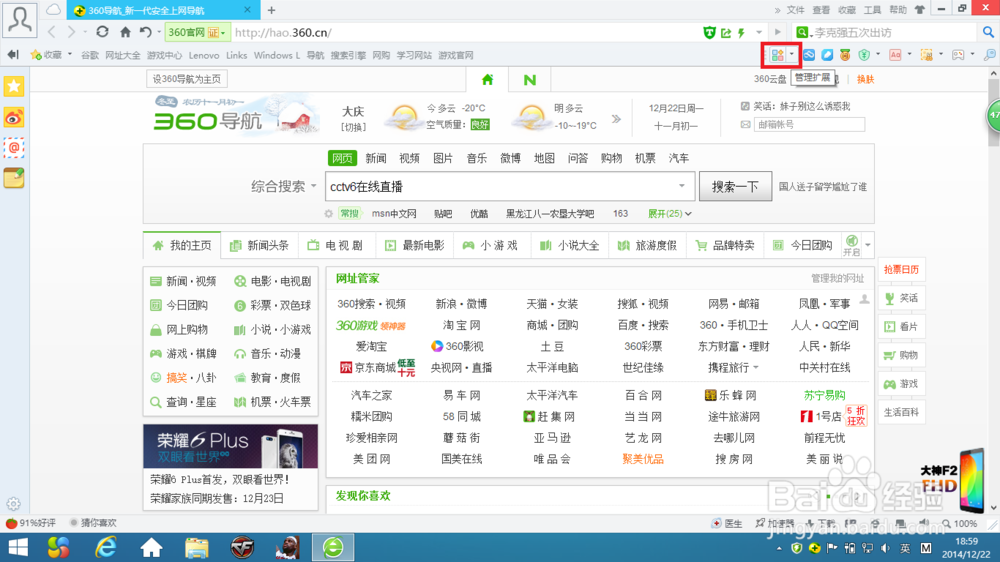
Task: Click the magnifier zoom page icon
Action: (x=989, y=55)
